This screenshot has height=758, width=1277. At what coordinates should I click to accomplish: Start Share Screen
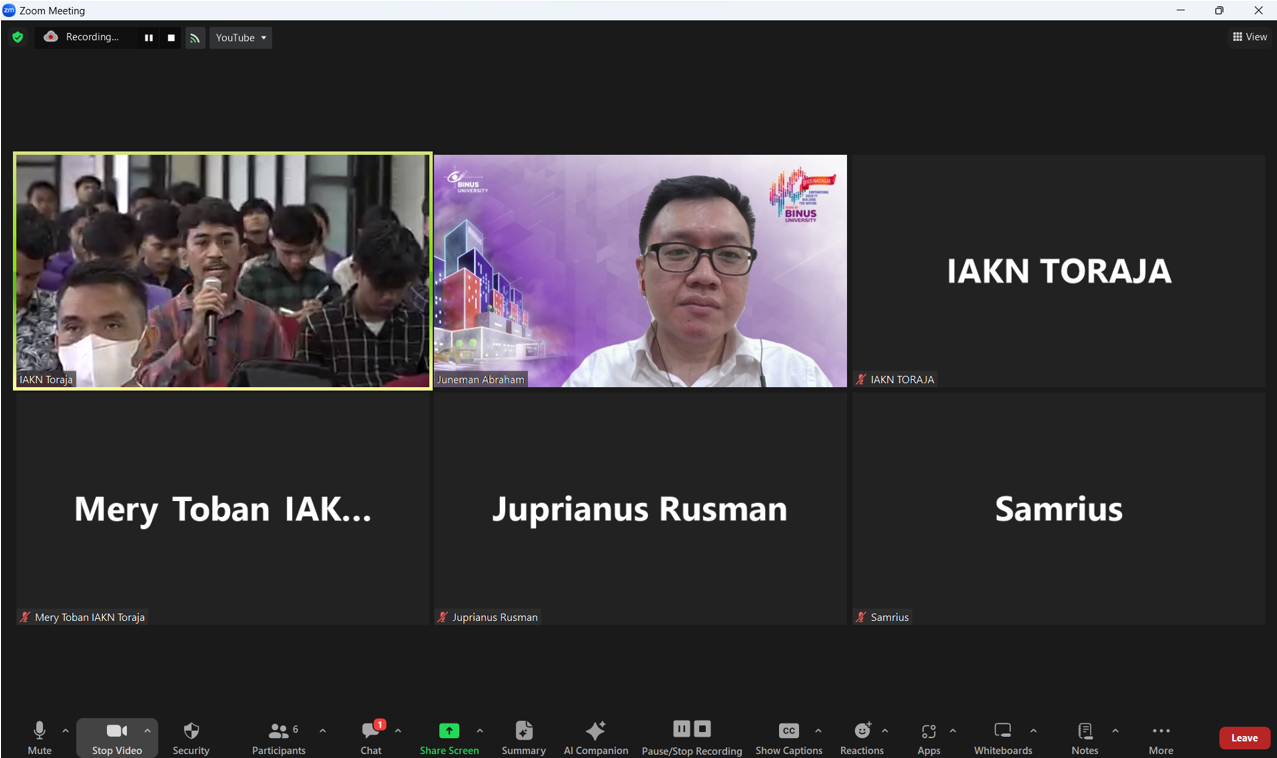click(x=449, y=738)
